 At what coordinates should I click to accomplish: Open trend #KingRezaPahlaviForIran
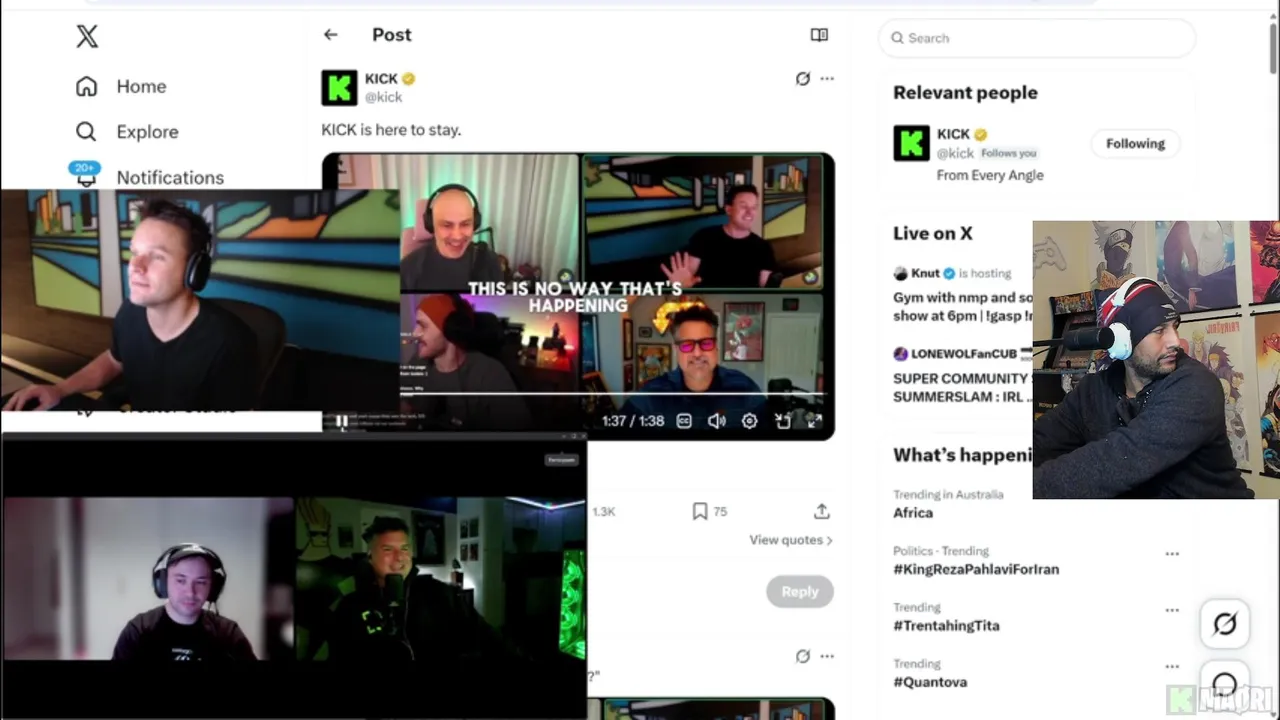[x=976, y=569]
